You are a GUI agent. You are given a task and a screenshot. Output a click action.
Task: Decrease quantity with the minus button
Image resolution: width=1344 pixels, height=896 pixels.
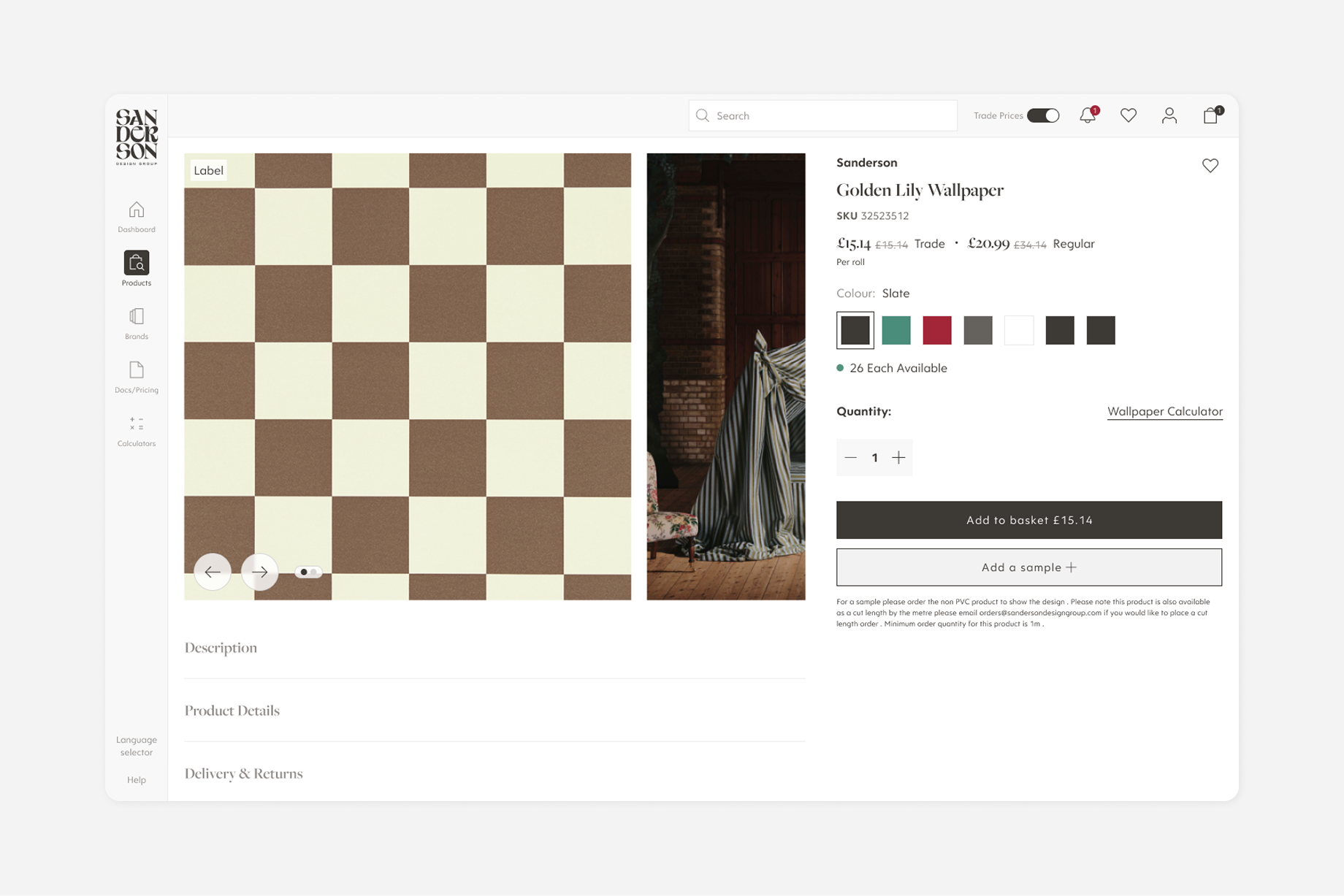click(x=850, y=458)
